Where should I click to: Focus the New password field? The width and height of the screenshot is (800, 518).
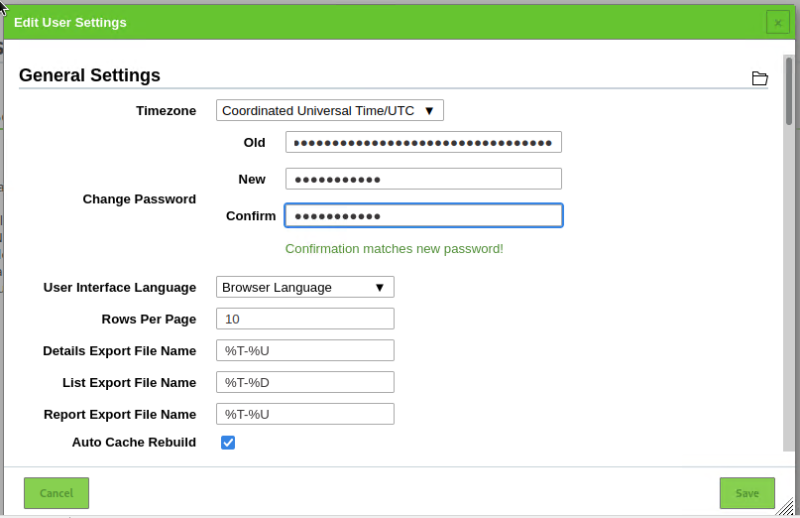[423, 179]
